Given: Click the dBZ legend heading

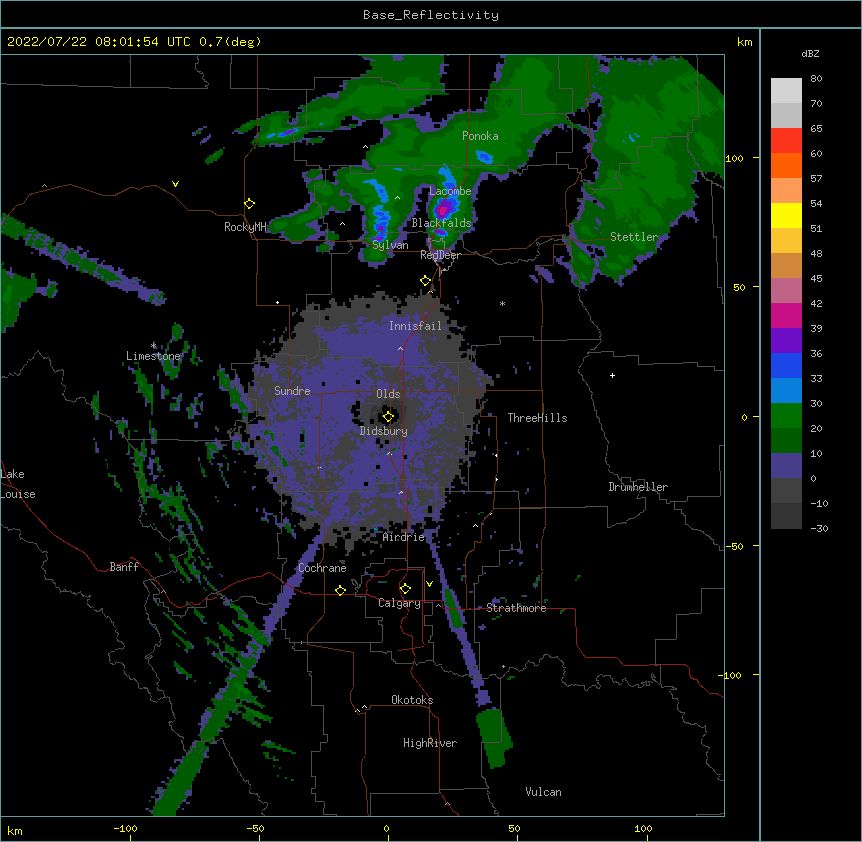Looking at the screenshot, I should pos(810,53).
